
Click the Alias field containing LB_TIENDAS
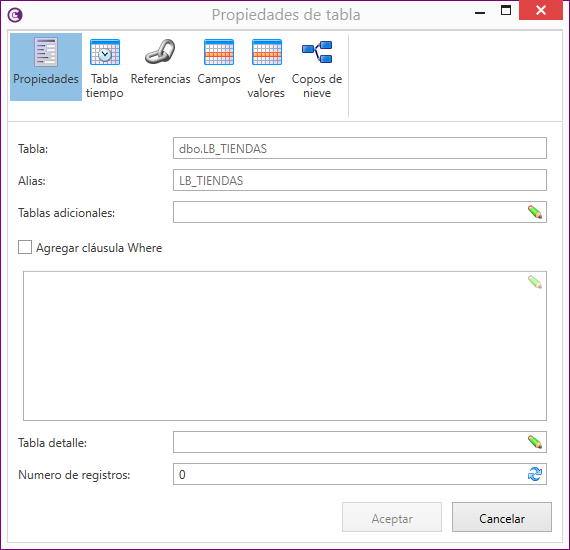pos(360,180)
